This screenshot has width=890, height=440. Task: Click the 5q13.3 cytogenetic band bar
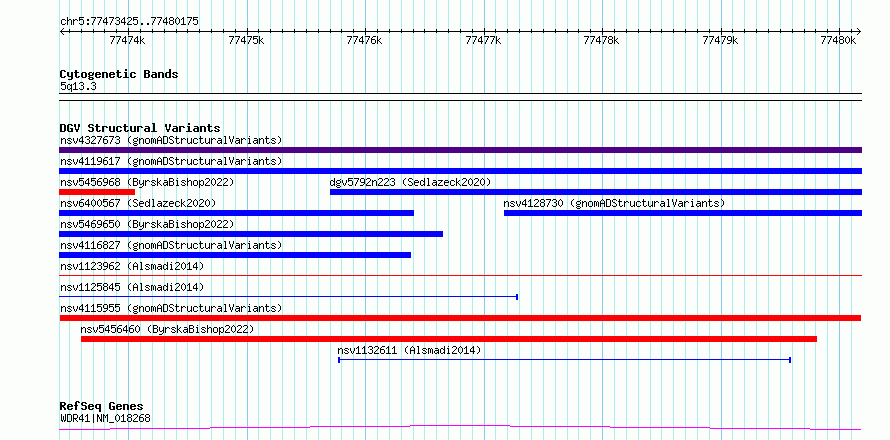coord(460,97)
